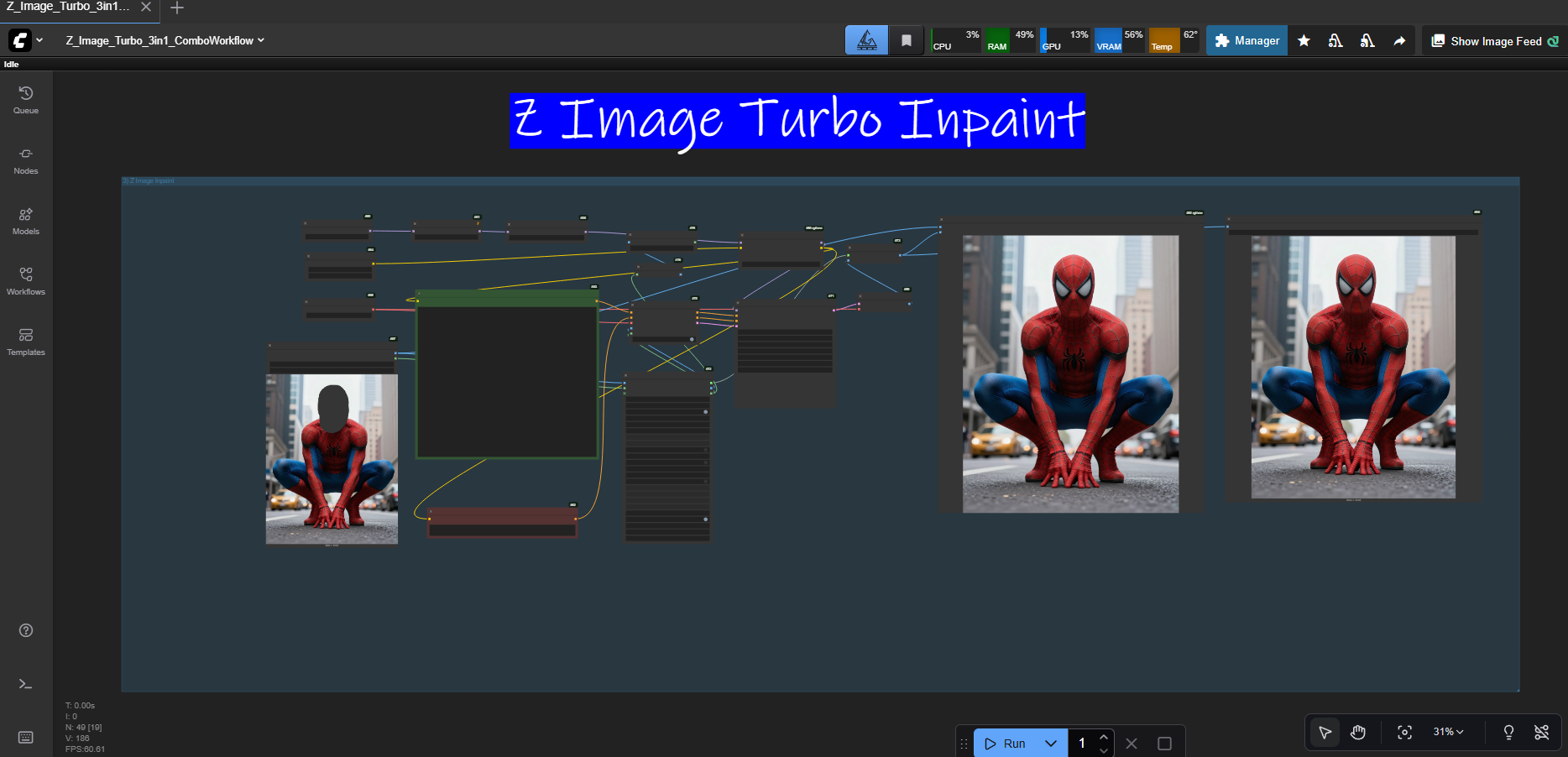
Task: Click the bookmark icon in top toolbar
Action: (907, 40)
